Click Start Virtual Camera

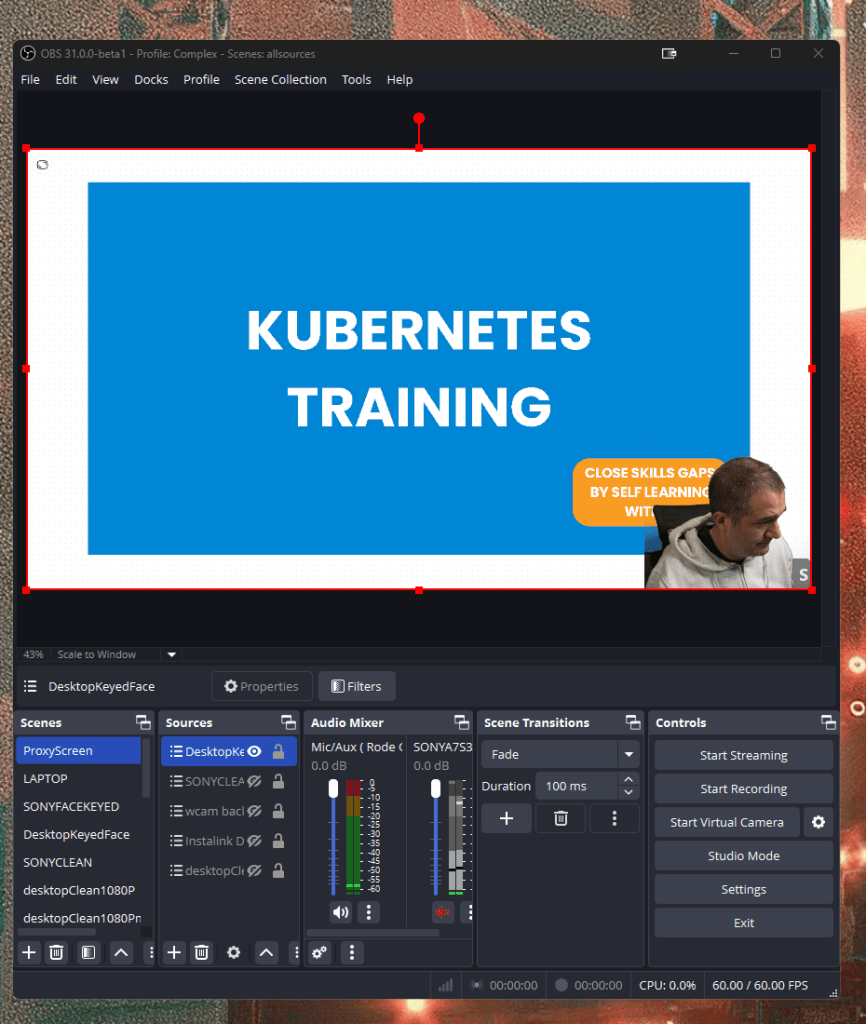coord(727,822)
